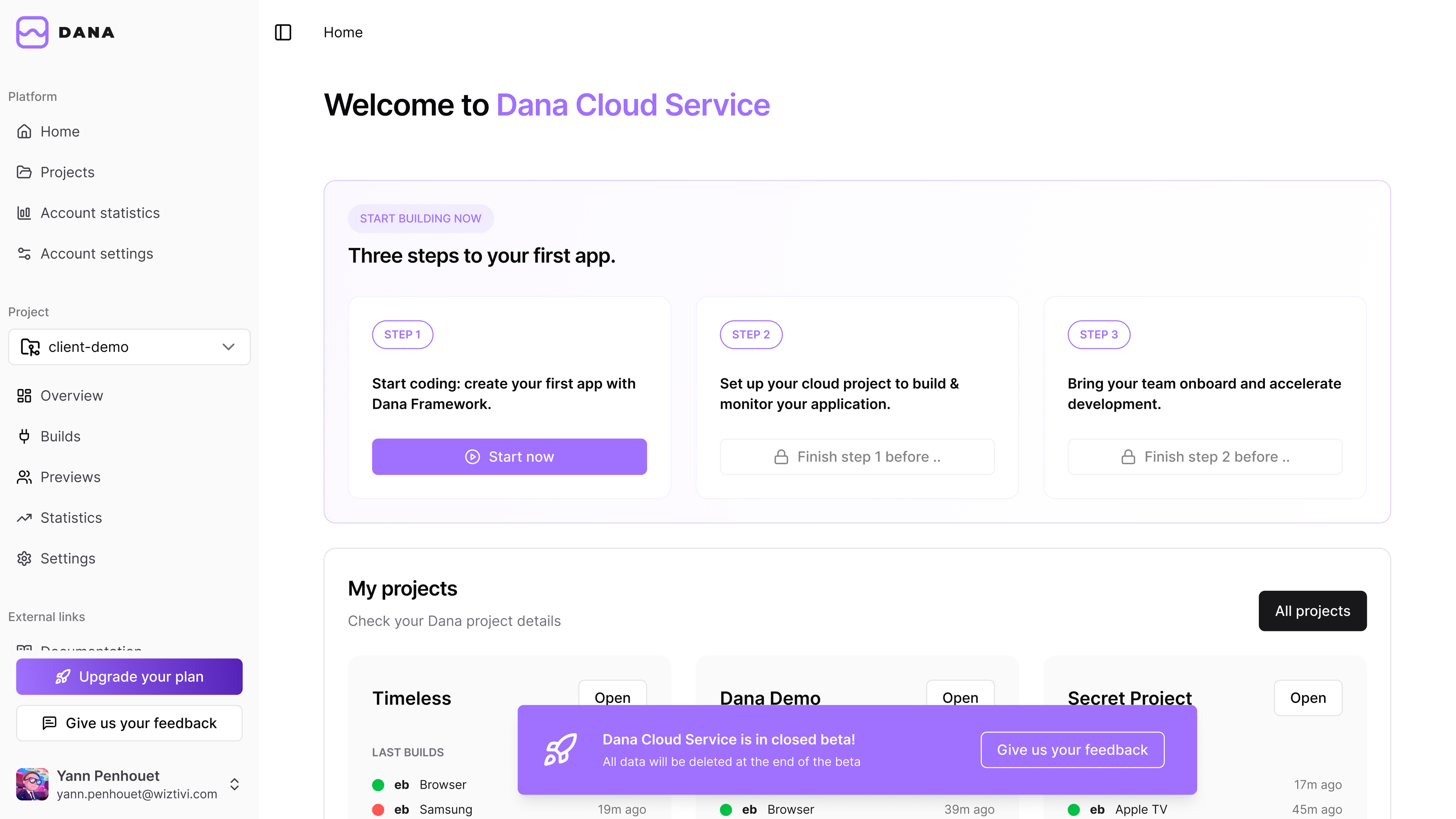Screen dimensions: 1456x819
Task: Click the Builds icon in the Project section
Action: [25, 436]
